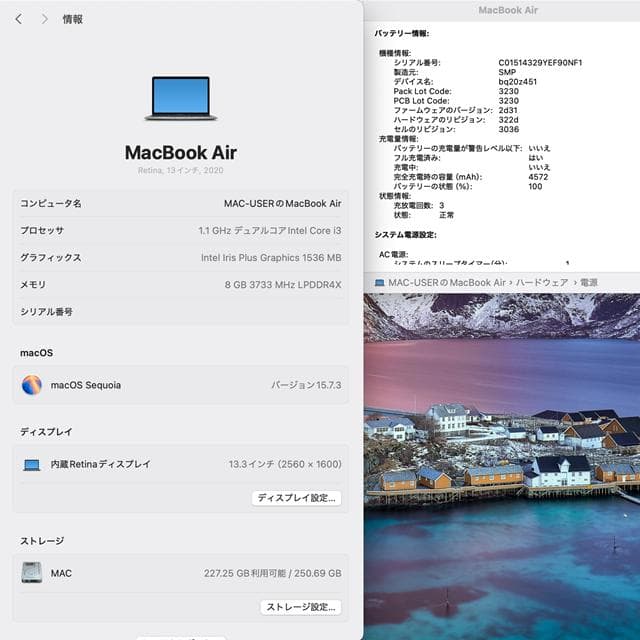Click the PCB Lot Code row label
The image size is (640, 640).
[421, 101]
